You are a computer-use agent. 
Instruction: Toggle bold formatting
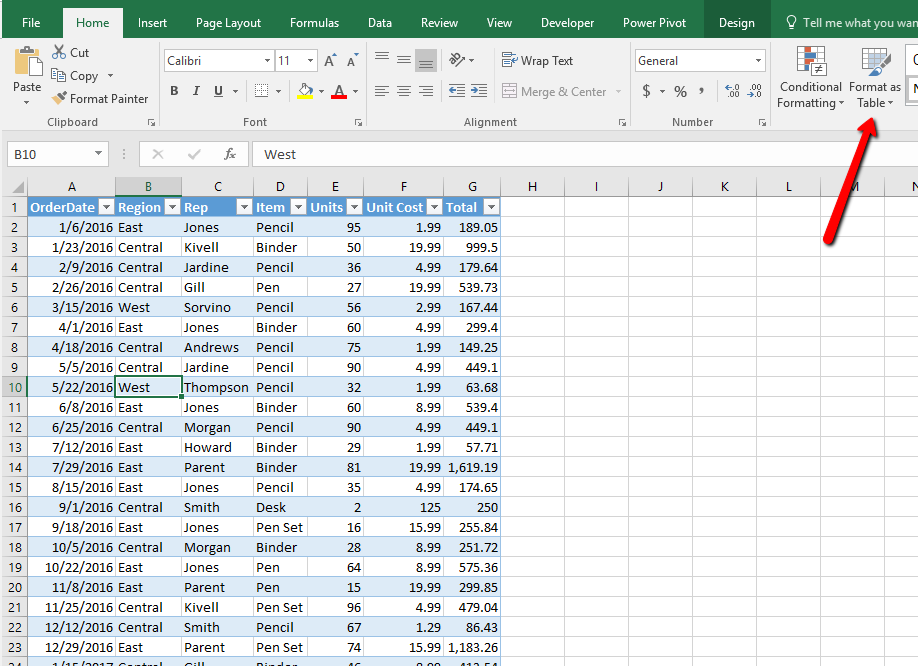click(x=172, y=91)
